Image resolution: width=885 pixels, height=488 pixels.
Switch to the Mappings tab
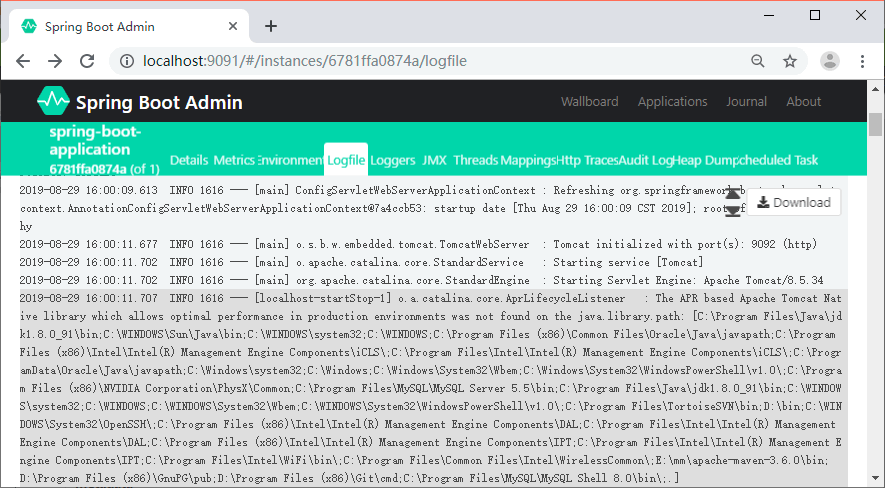[528, 160]
